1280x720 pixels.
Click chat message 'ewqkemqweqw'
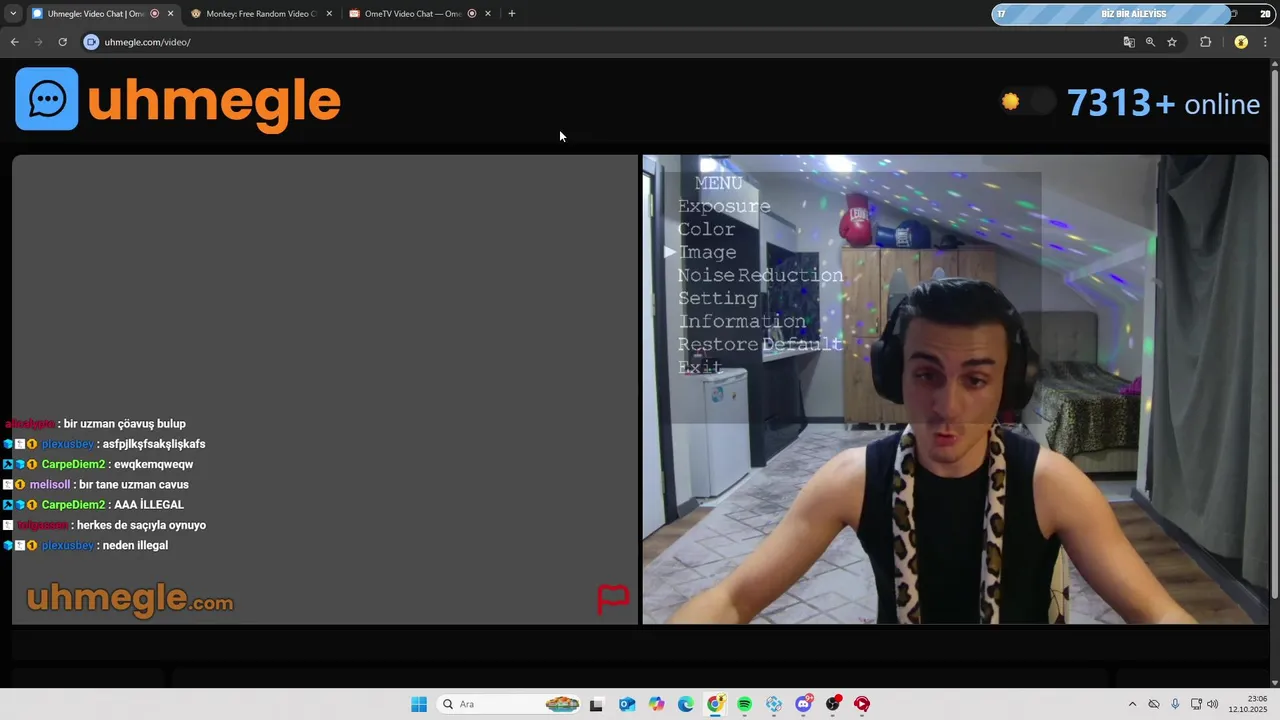pos(154,464)
